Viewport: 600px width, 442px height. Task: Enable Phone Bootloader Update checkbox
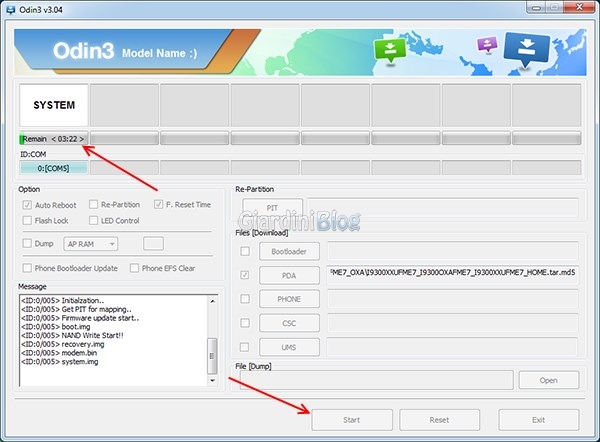click(x=27, y=268)
